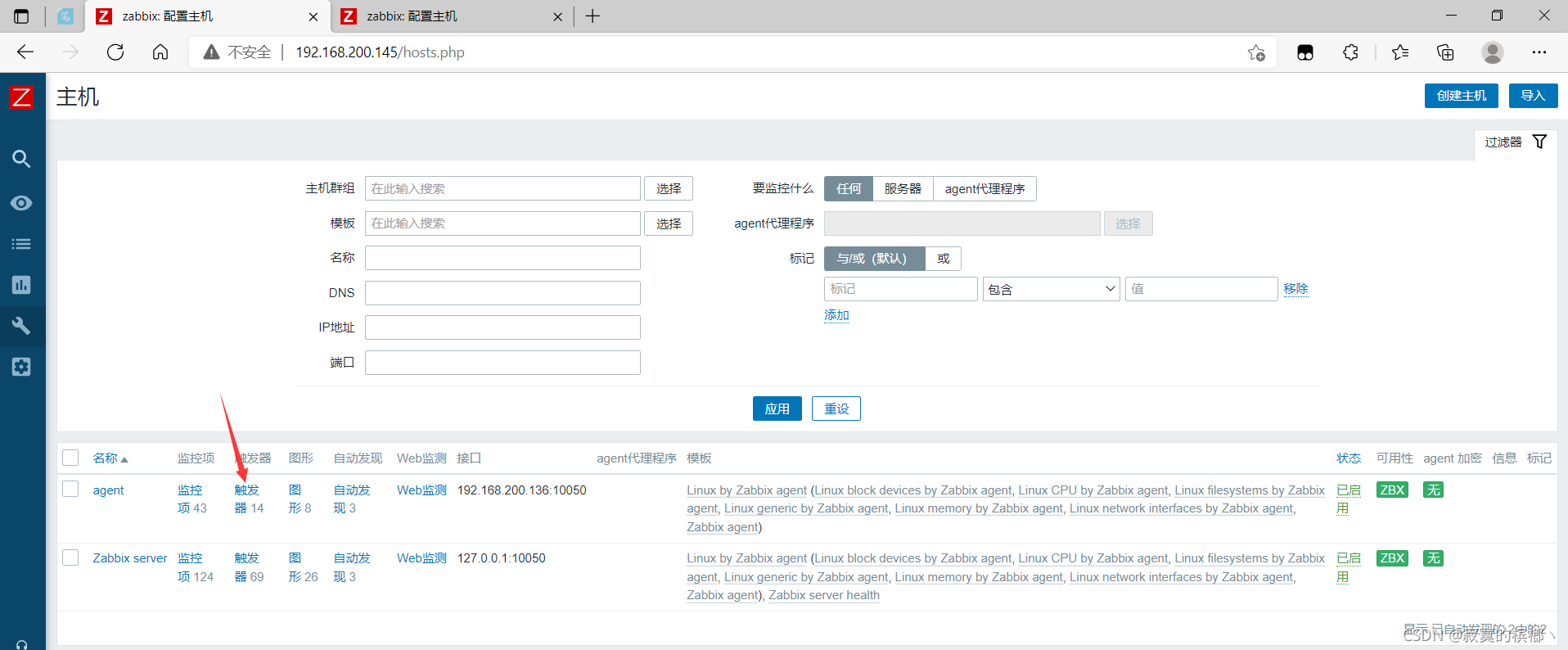Open browser settings ellipsis menu
The height and width of the screenshot is (650, 1568).
tap(1539, 52)
